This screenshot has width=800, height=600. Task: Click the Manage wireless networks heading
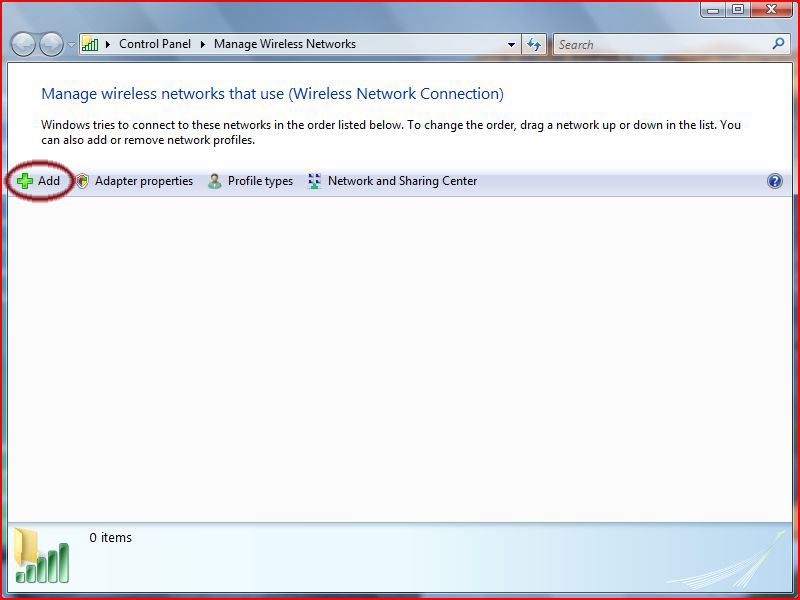tap(272, 94)
